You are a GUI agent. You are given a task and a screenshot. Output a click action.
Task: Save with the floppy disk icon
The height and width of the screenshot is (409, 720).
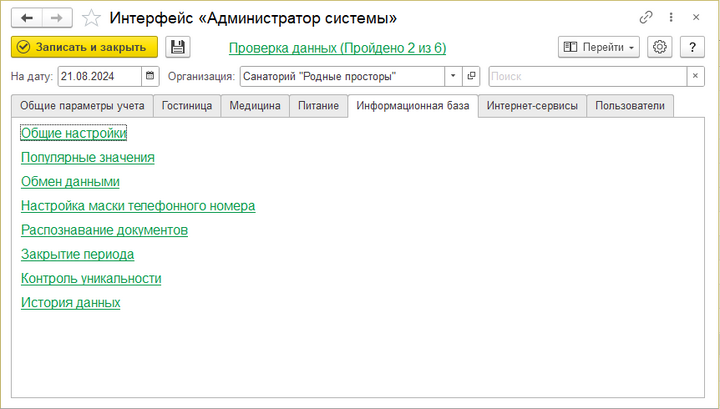(178, 47)
